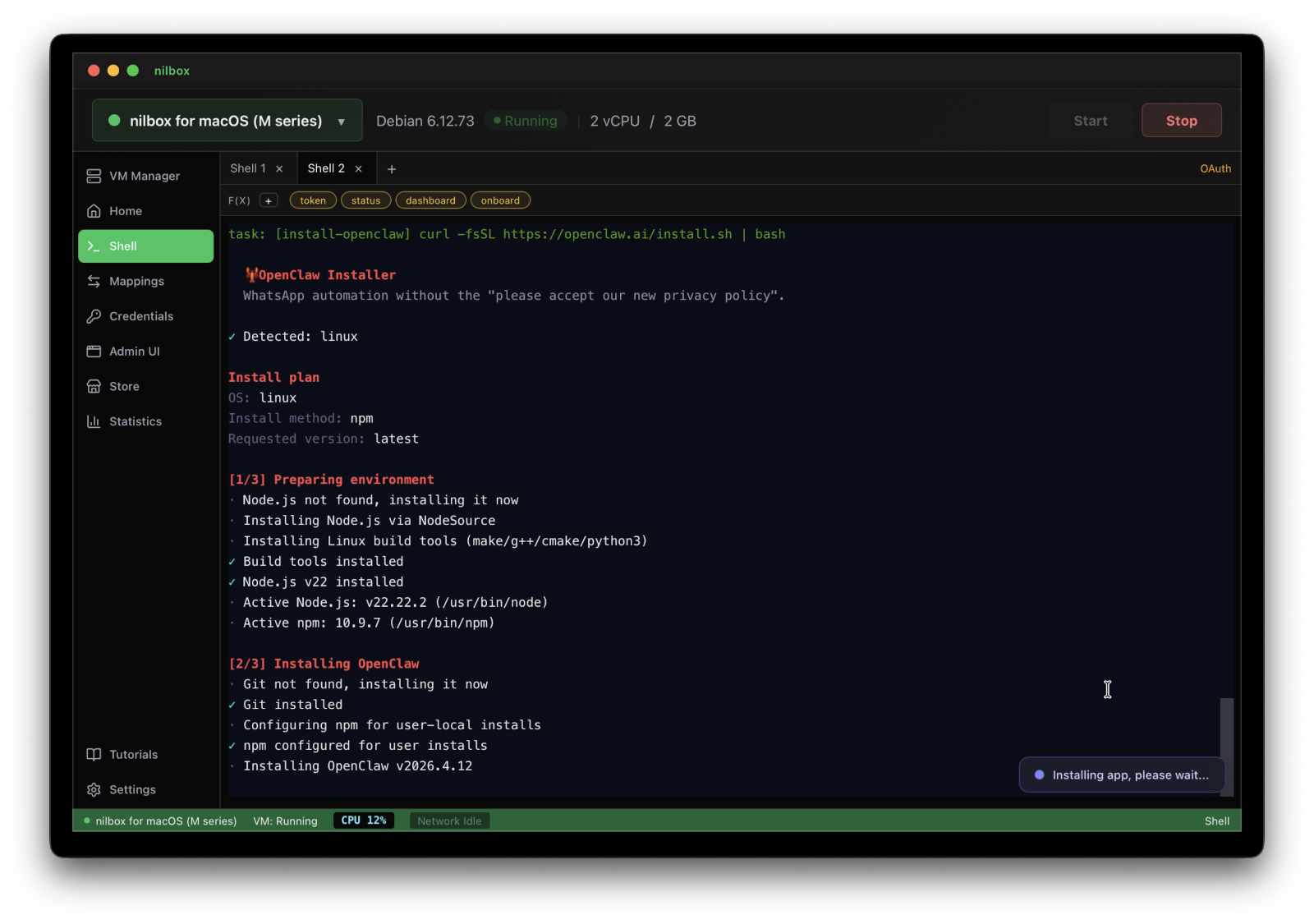Run the token shortcut
The width and height of the screenshot is (1314, 924).
(313, 200)
